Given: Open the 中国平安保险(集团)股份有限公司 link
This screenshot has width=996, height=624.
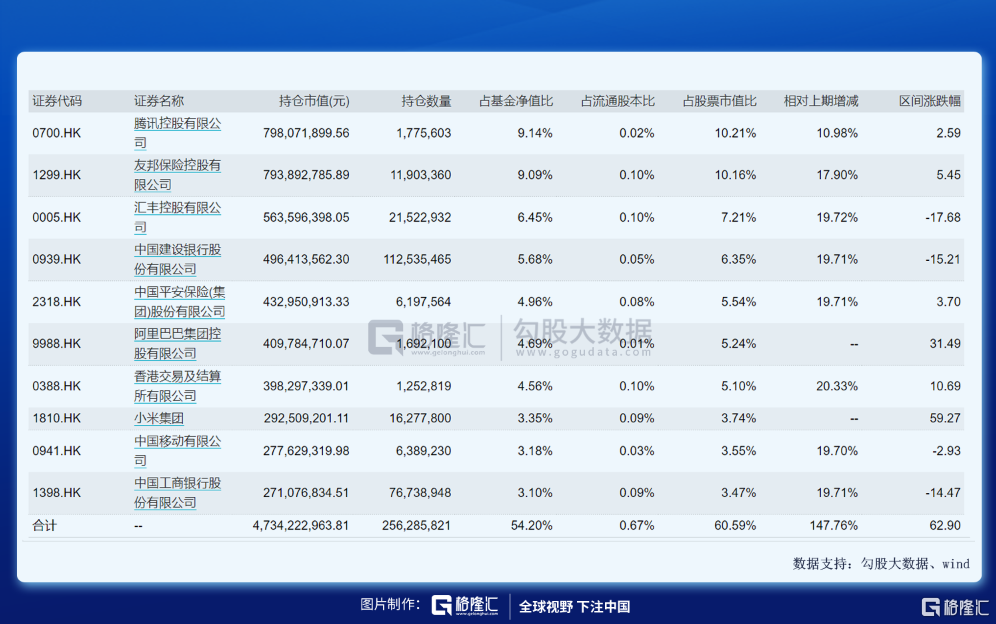Looking at the screenshot, I should pyautogui.click(x=179, y=301).
